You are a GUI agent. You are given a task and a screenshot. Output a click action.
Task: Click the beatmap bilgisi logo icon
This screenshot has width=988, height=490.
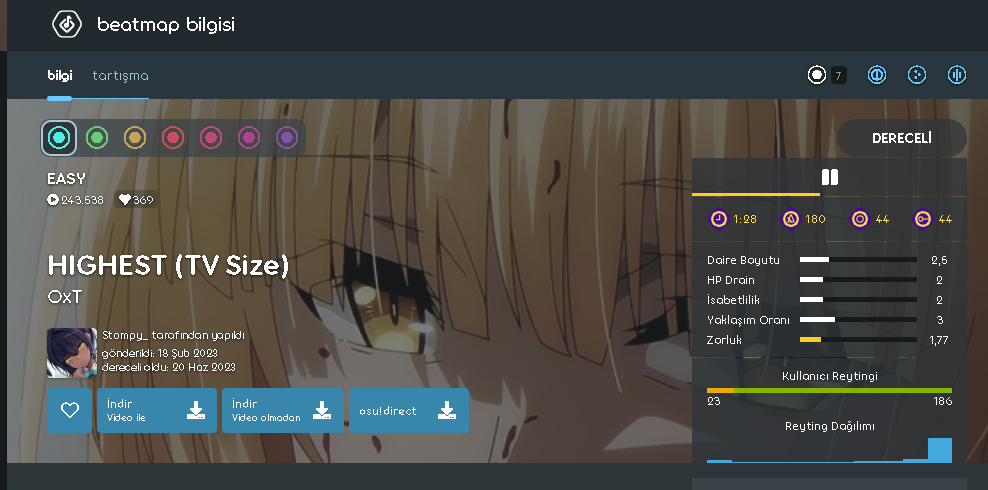[67, 25]
